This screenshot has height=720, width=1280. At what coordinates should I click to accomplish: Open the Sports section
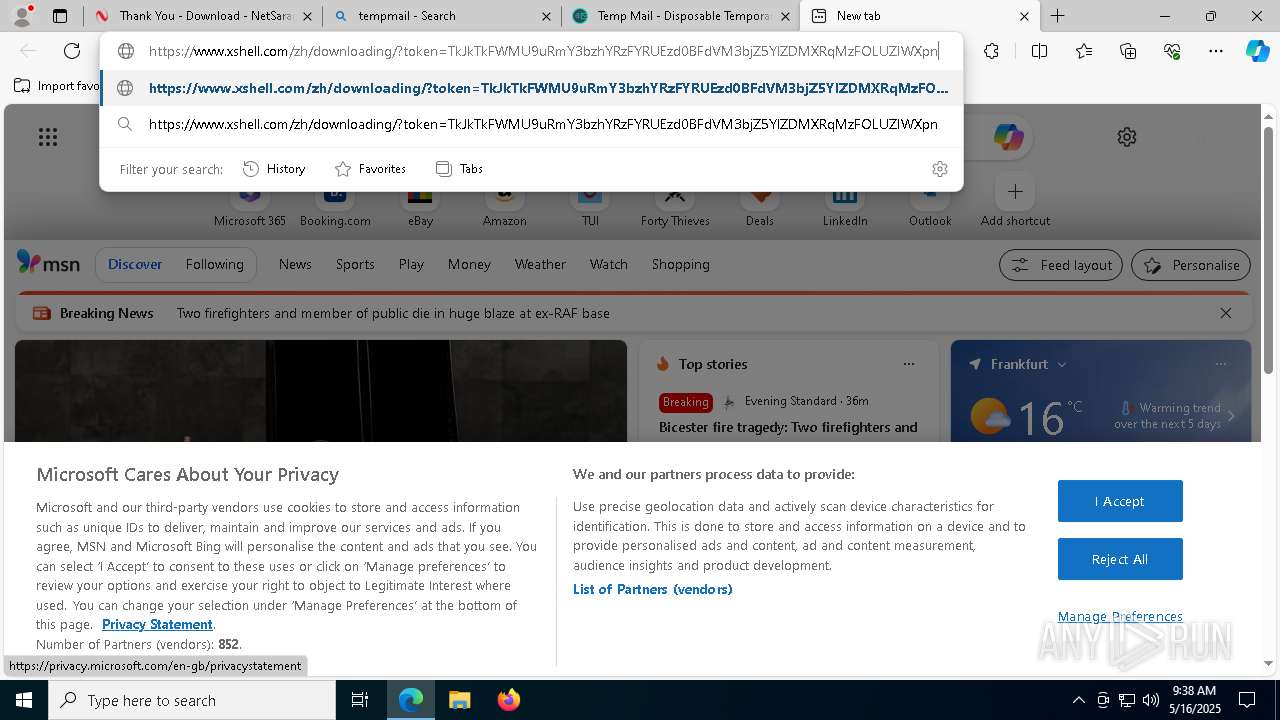[355, 264]
